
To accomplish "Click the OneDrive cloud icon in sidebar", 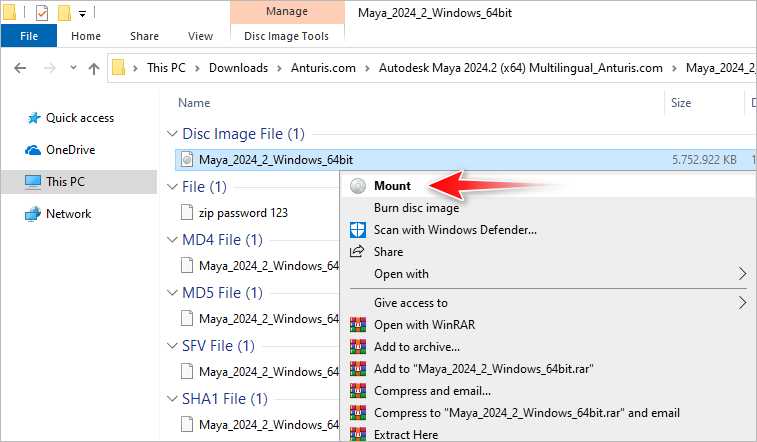I will click(32, 150).
